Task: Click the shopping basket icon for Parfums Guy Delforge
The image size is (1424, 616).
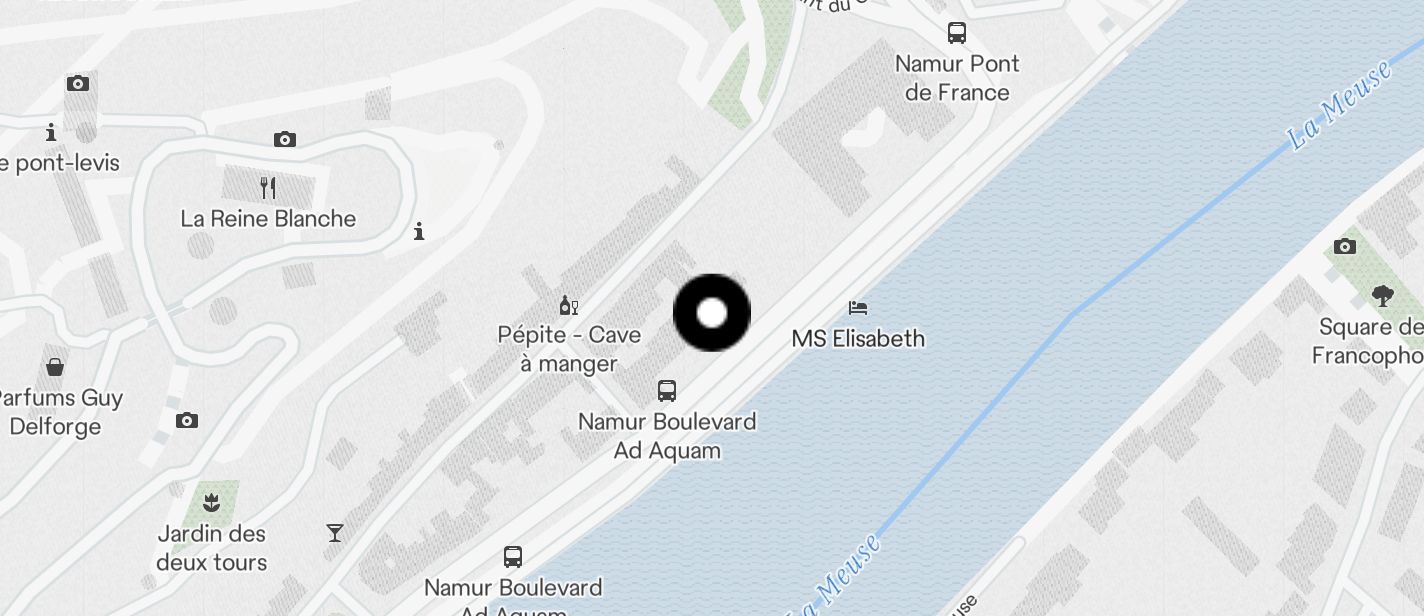Action: (x=55, y=366)
